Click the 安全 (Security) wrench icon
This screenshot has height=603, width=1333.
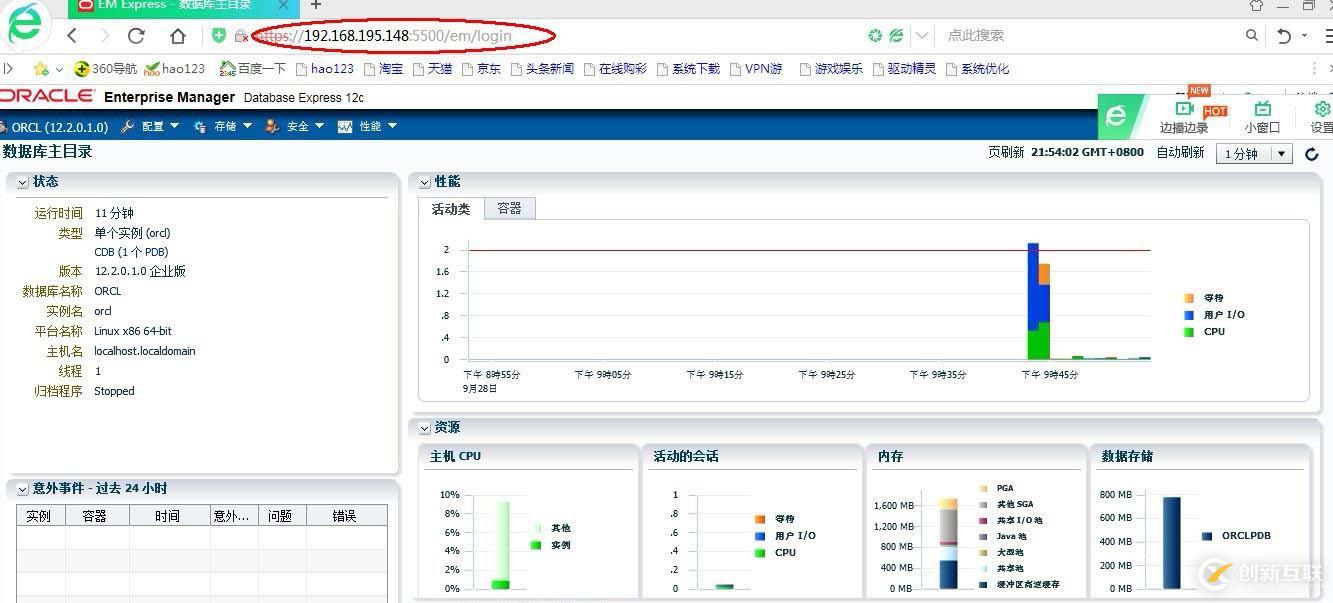(272, 125)
